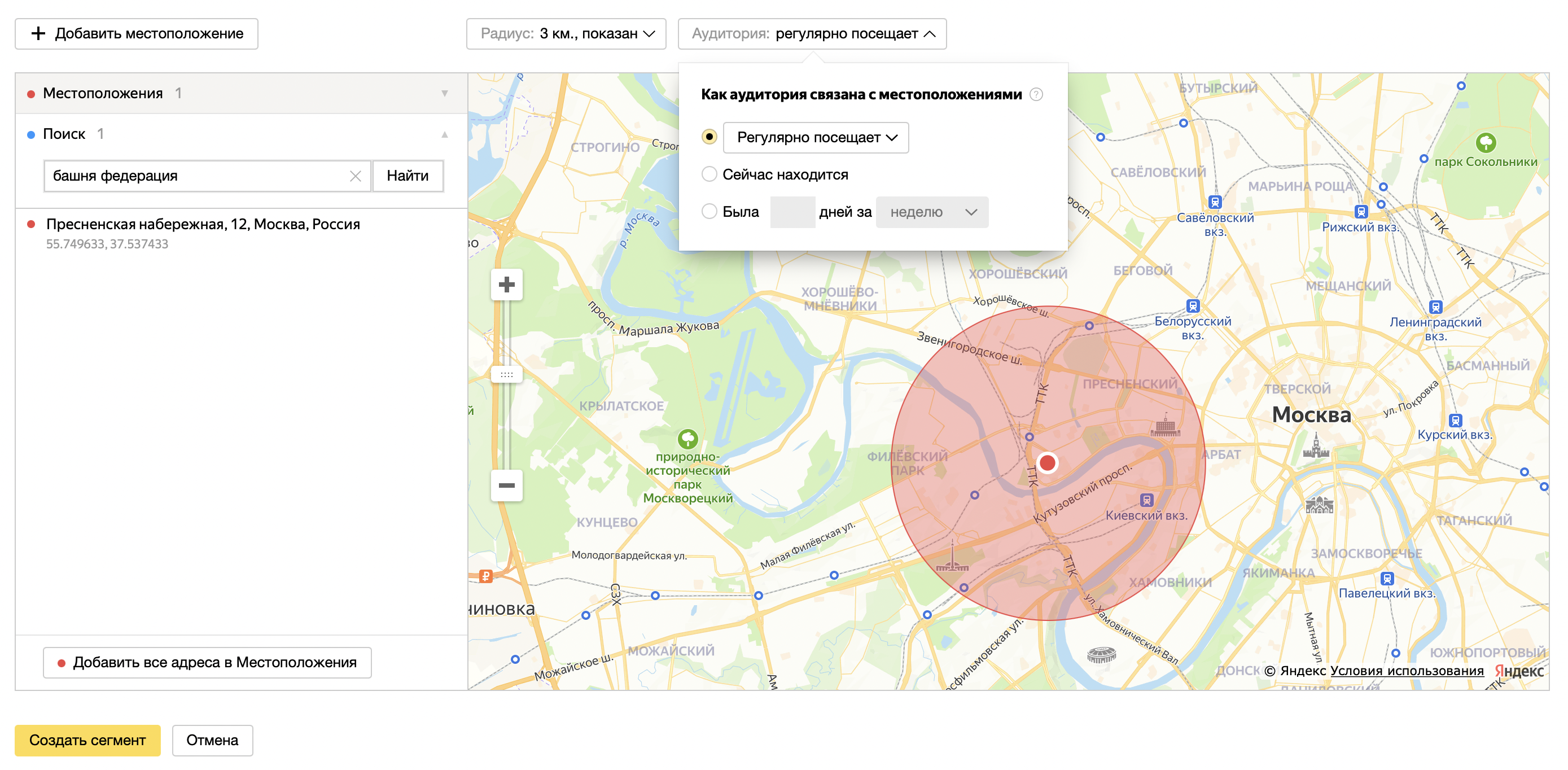Screen dimensions: 1568x770
Task: Open the неделю period dropdown
Action: pyautogui.click(x=932, y=212)
